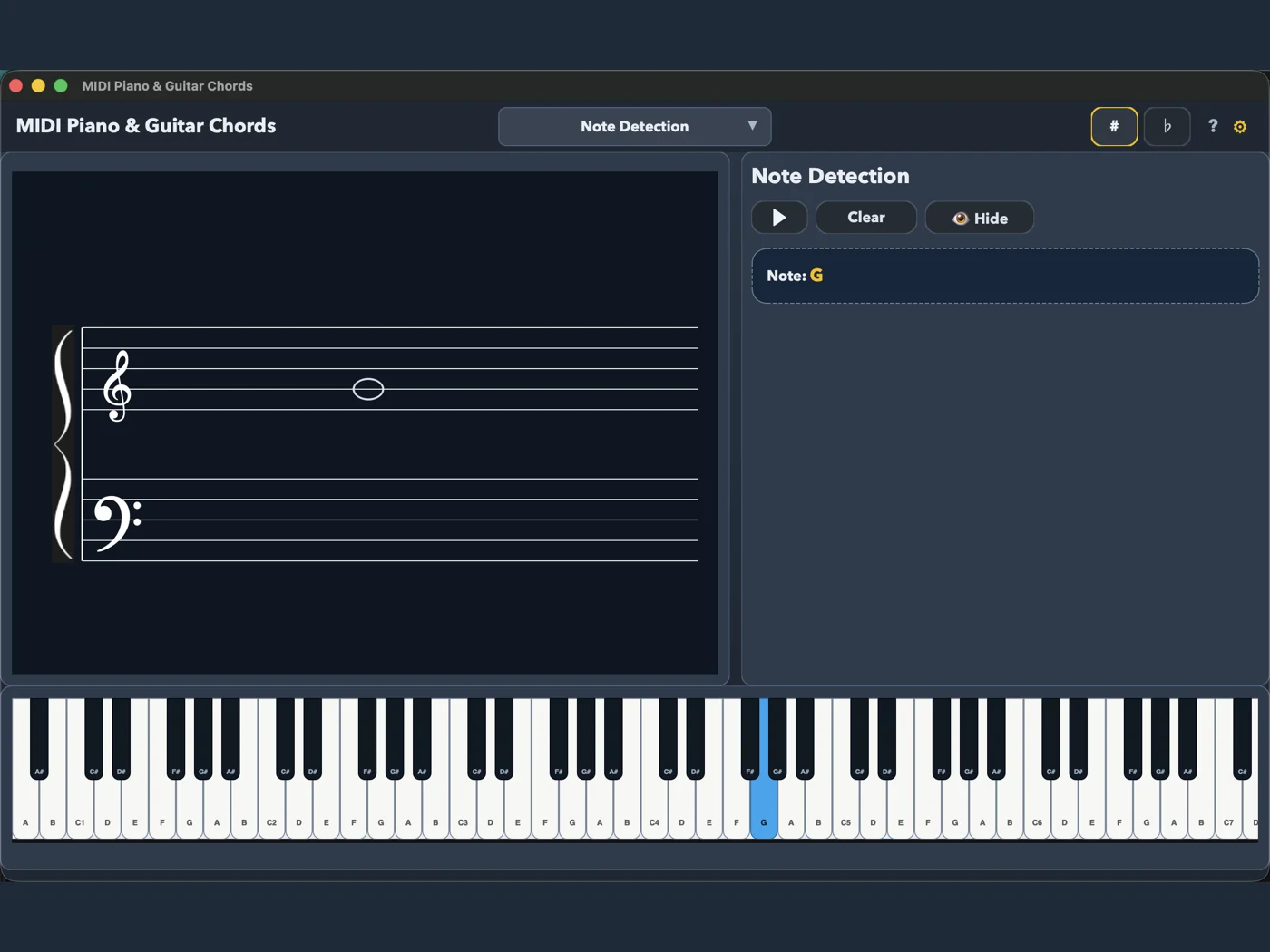This screenshot has height=952, width=1270.
Task: Click the detected note field showing G
Action: coord(1005,276)
